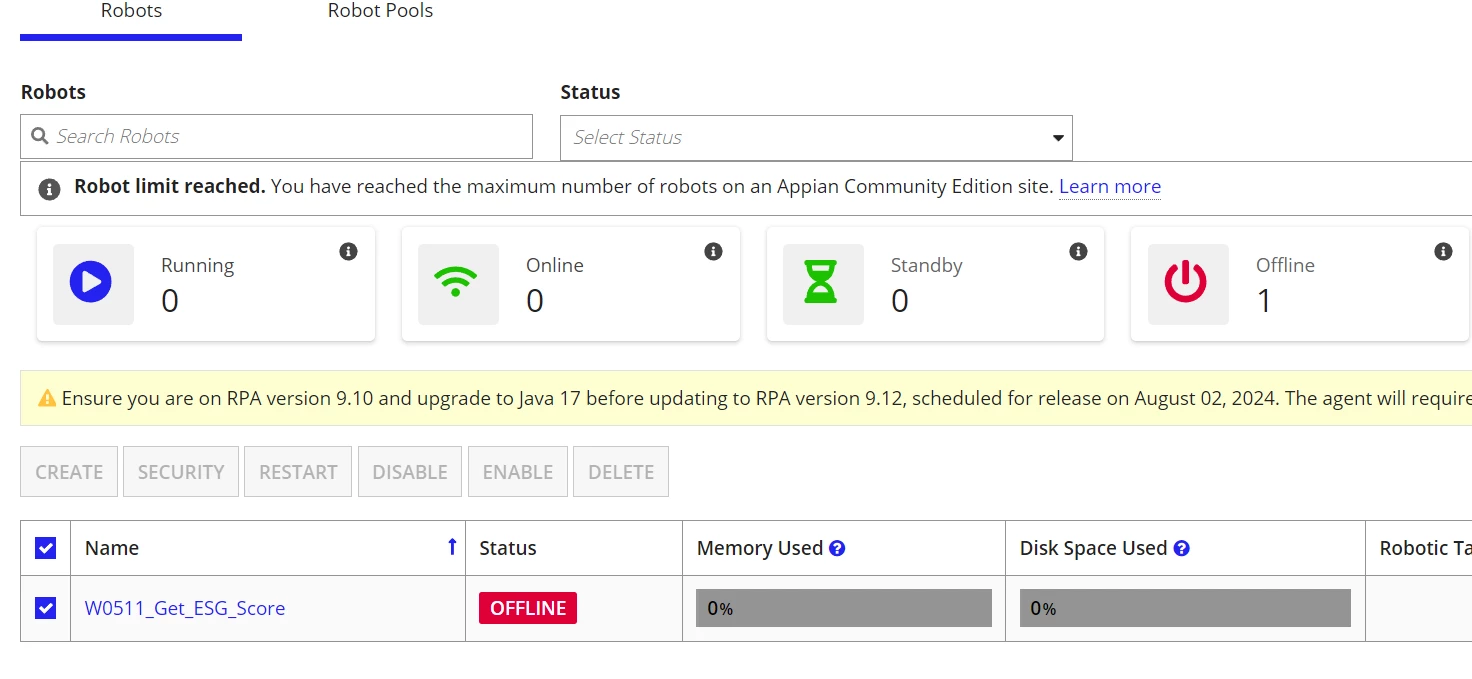The image size is (1472, 679).
Task: Click the Standby count value 0
Action: click(x=900, y=301)
